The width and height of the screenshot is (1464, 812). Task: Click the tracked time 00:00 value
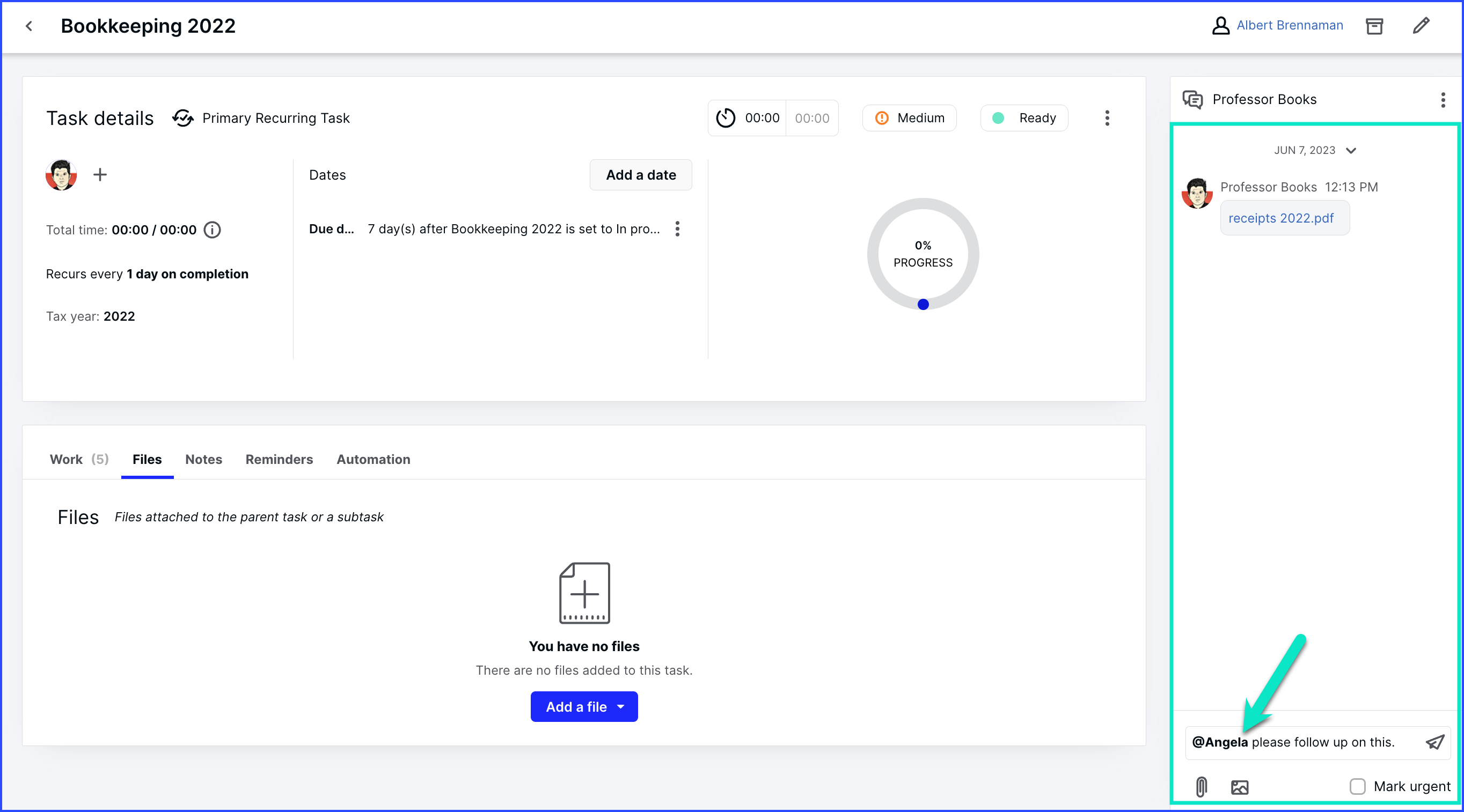coord(762,118)
